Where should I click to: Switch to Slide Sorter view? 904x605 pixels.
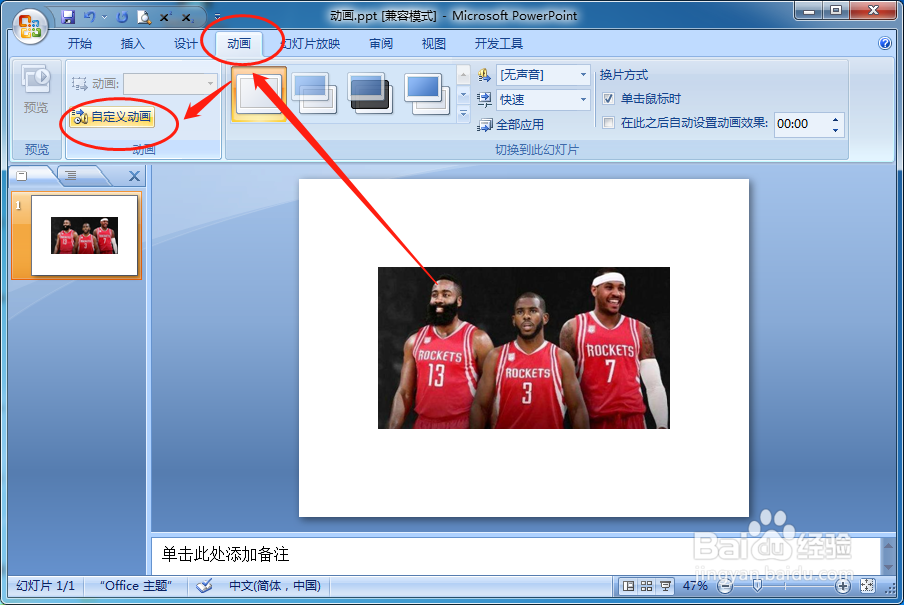click(647, 586)
